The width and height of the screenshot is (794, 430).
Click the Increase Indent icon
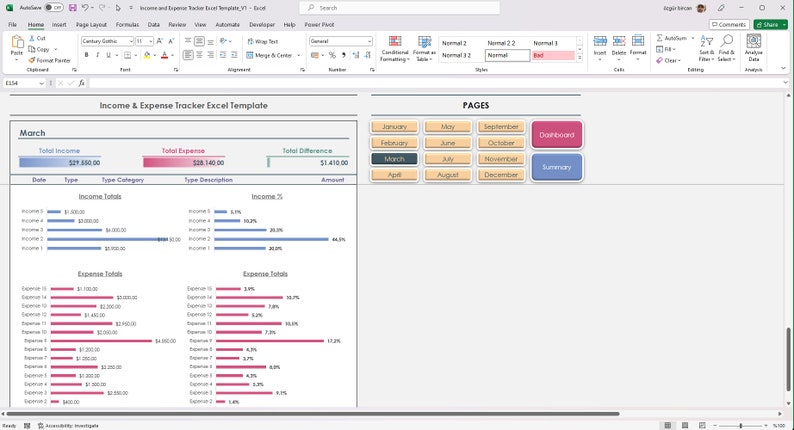click(x=234, y=55)
